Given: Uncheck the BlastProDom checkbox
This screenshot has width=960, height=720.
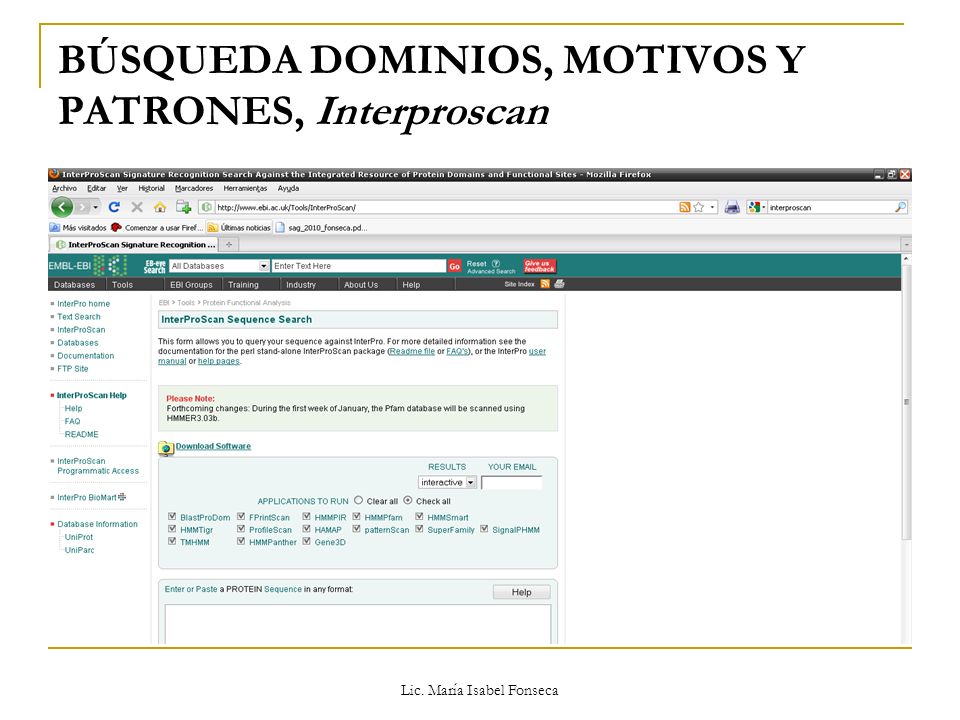Looking at the screenshot, I should point(172,517).
